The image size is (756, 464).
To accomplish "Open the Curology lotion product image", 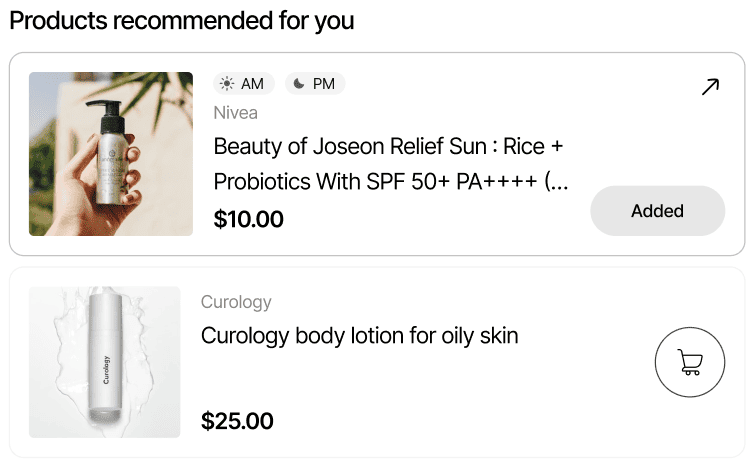I will (x=105, y=362).
